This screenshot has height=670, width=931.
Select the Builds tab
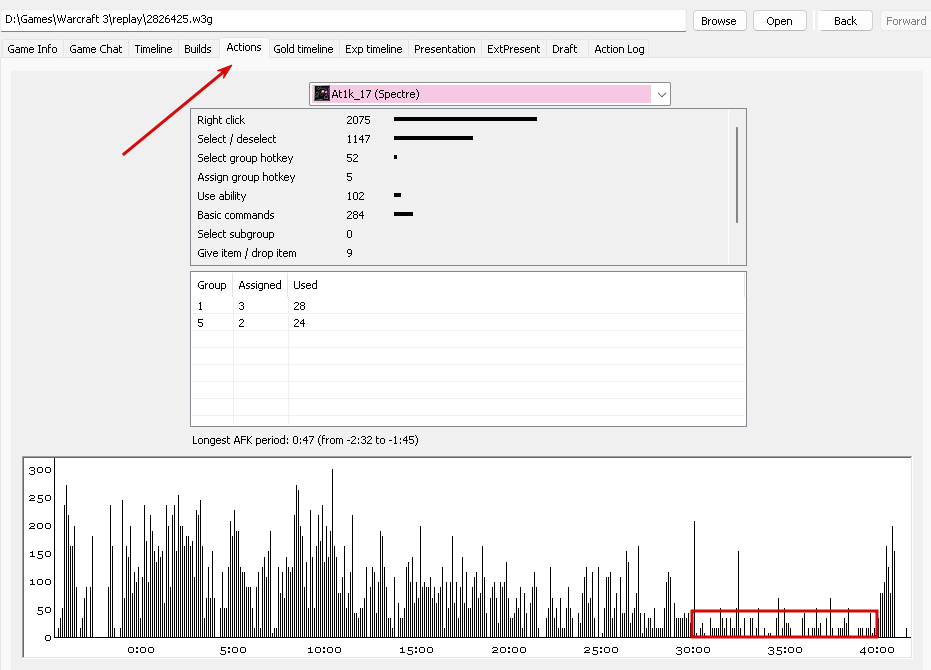click(198, 49)
